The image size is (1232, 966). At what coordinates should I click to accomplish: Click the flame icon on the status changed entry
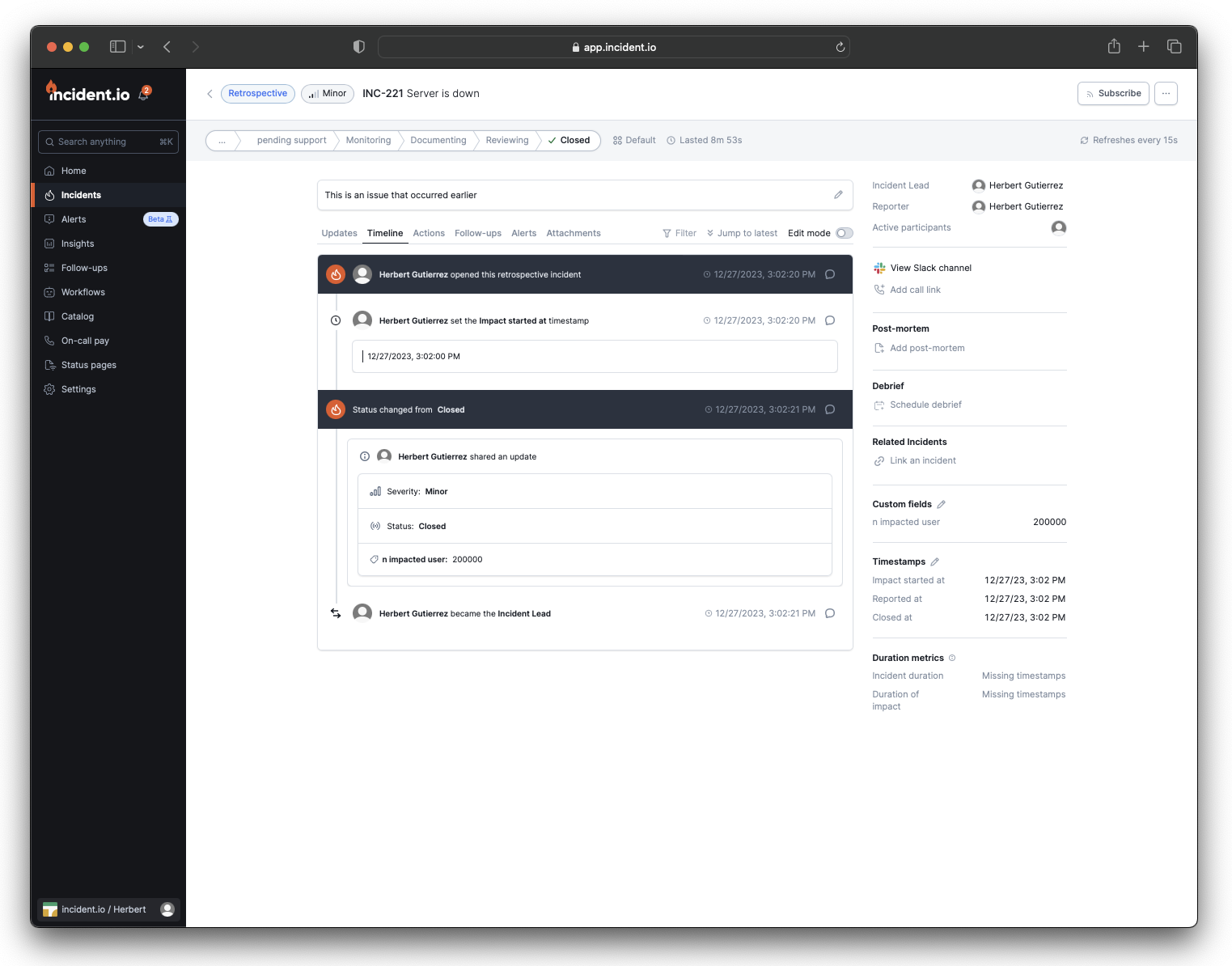336,409
